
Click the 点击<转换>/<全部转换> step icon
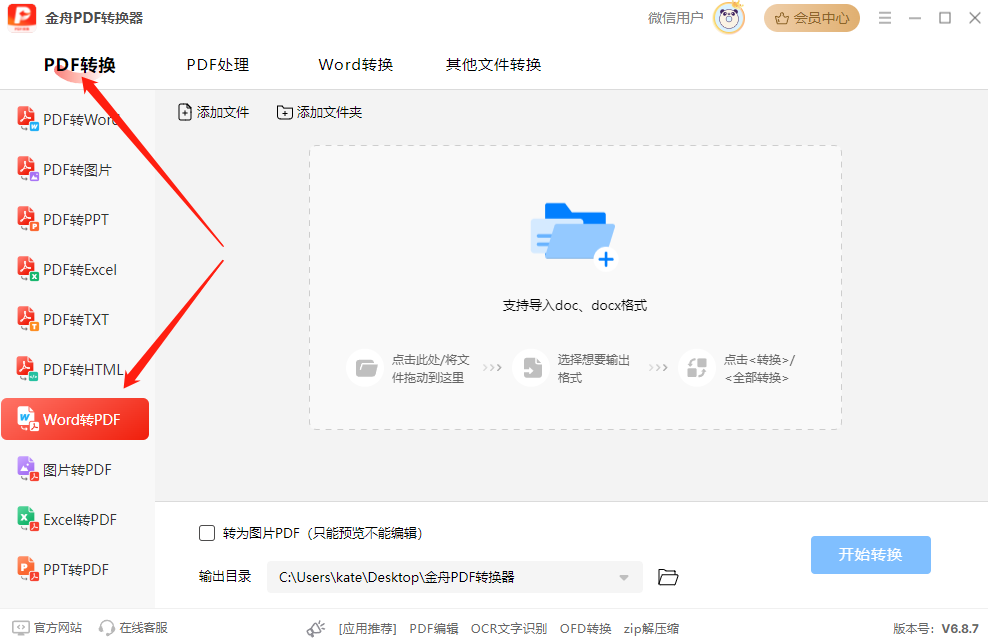point(696,367)
